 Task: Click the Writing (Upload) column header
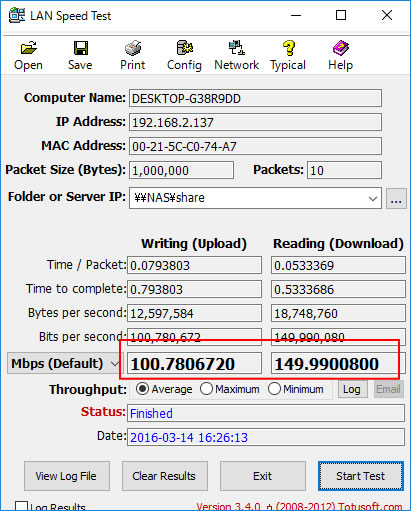tap(194, 244)
